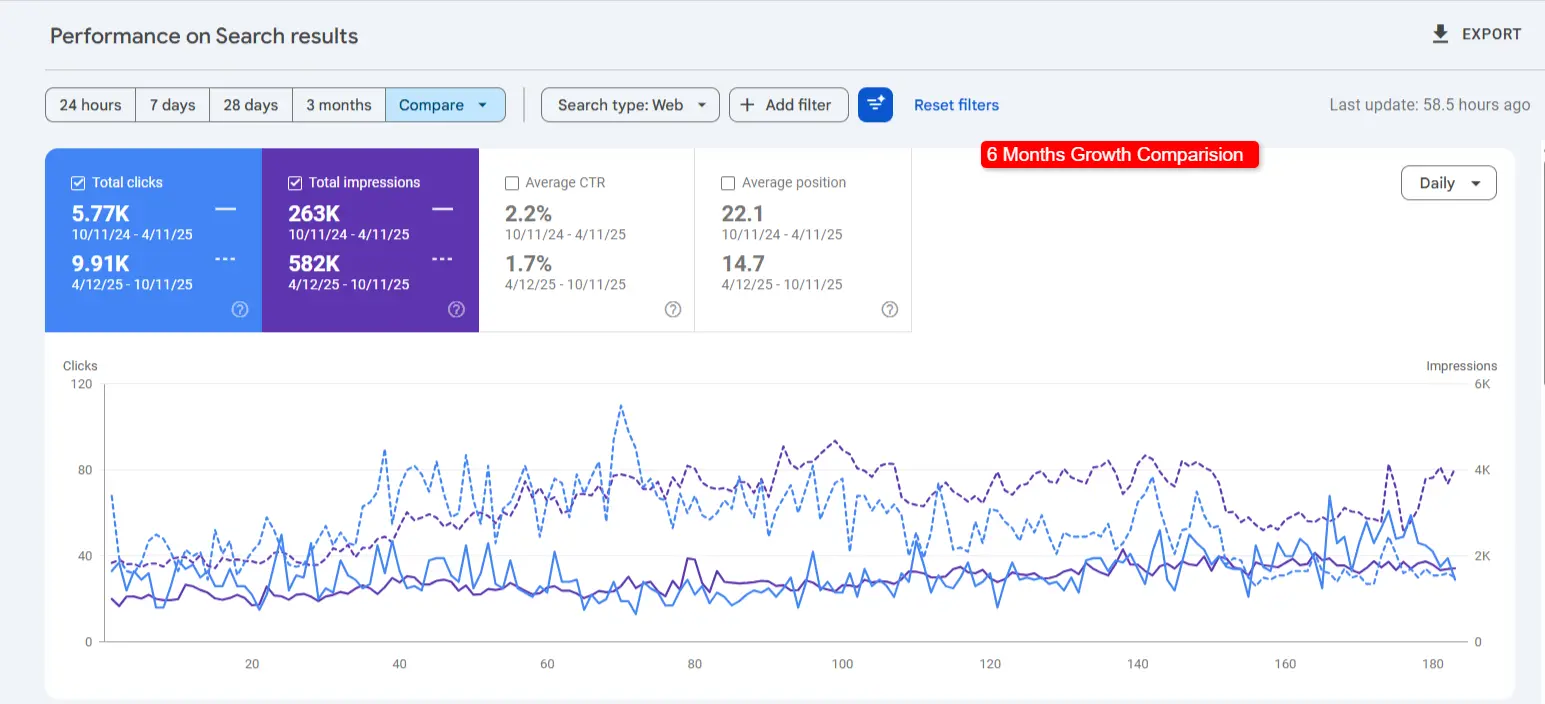
Task: Click the Reset filters link
Action: tap(955, 104)
